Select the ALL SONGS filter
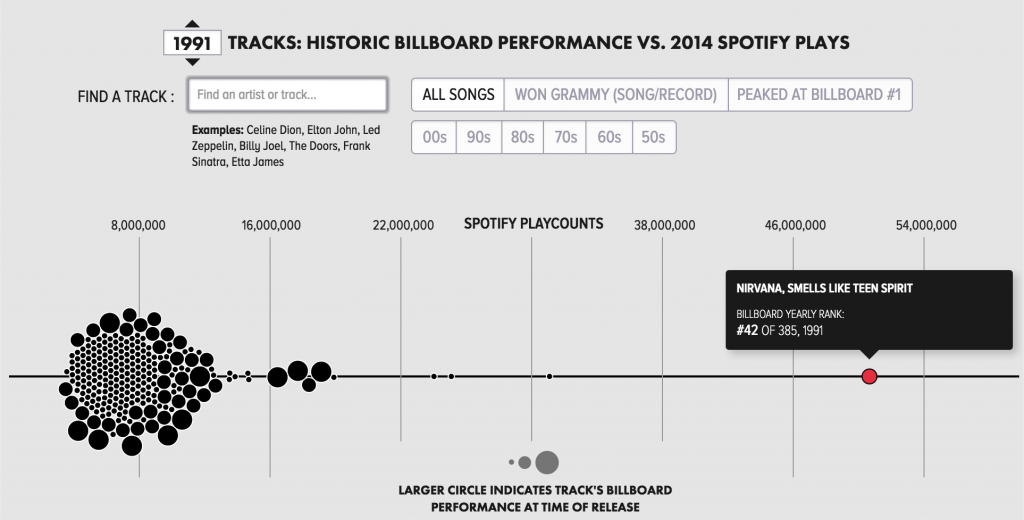Viewport: 1024px width, 520px height. tap(458, 95)
